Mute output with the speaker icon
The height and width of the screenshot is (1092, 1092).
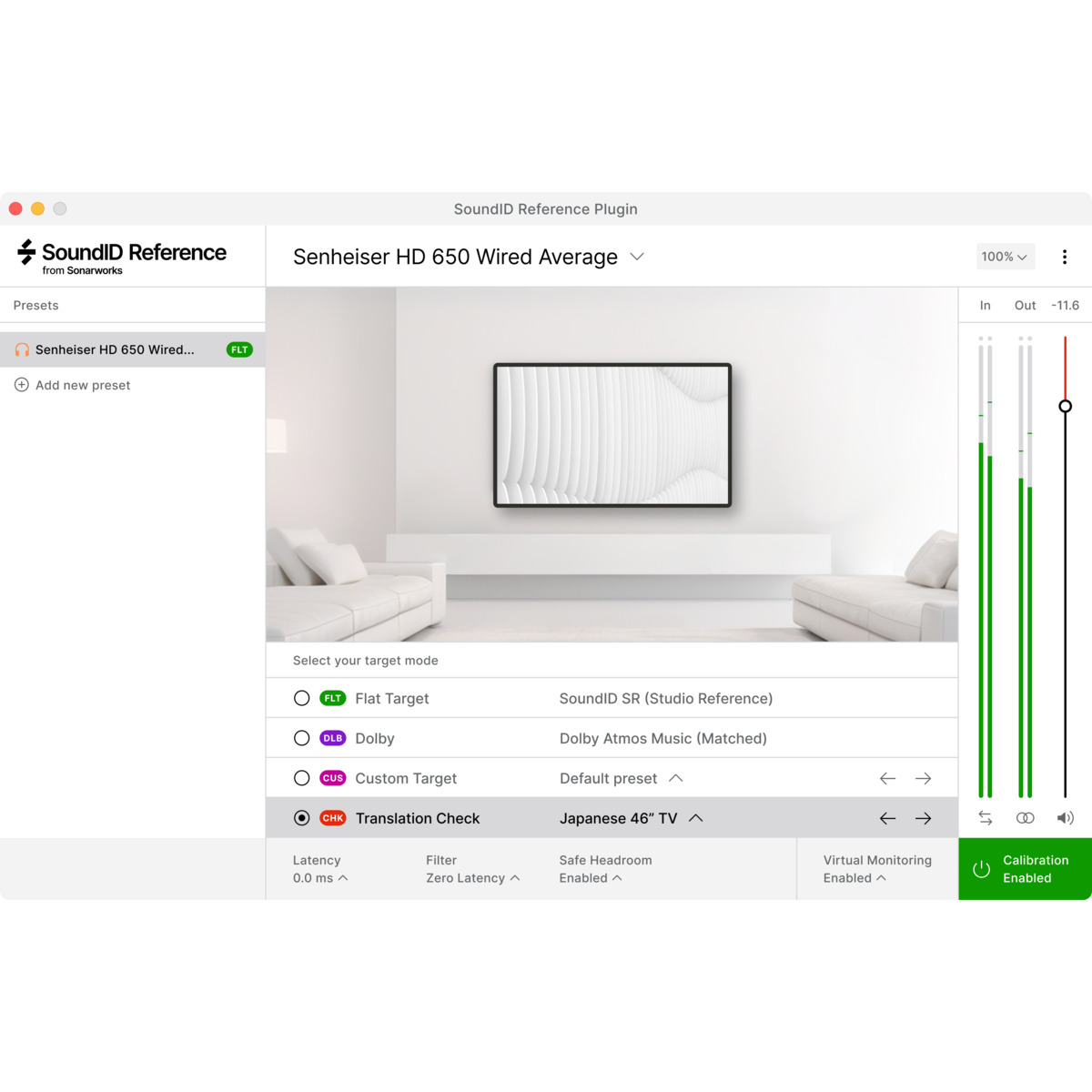(1065, 817)
